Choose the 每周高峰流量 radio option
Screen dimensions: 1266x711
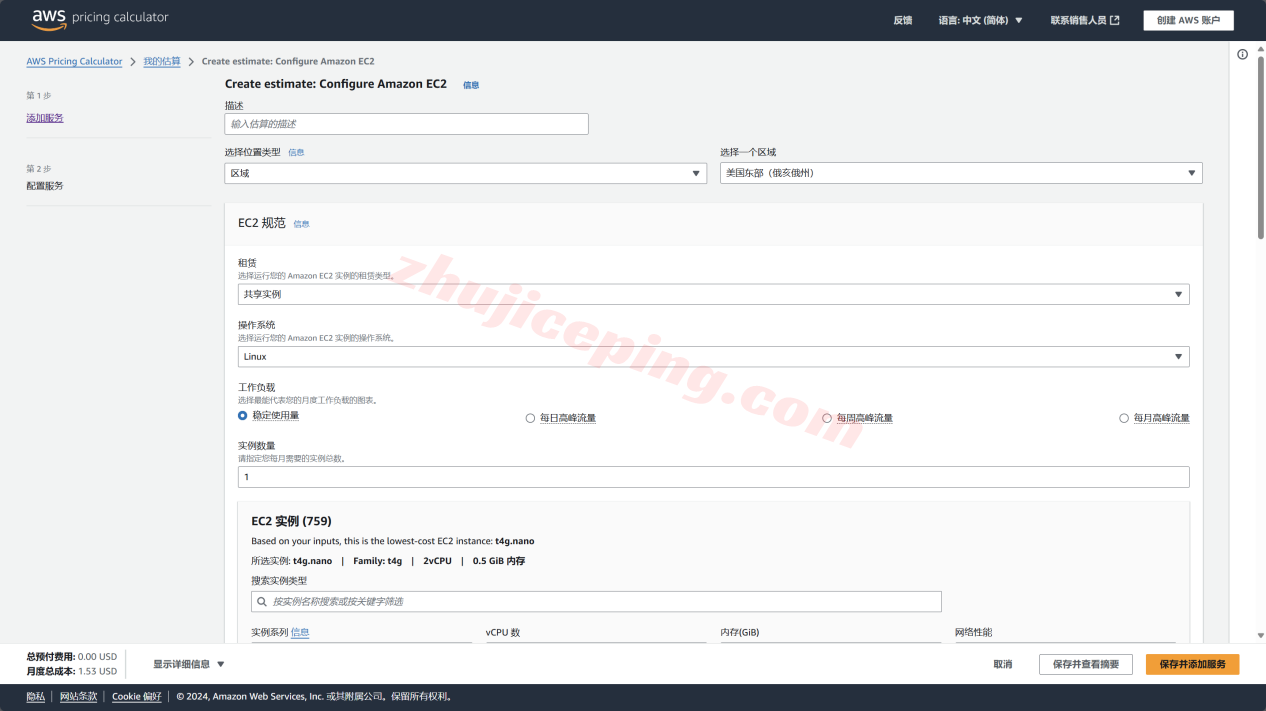point(827,418)
